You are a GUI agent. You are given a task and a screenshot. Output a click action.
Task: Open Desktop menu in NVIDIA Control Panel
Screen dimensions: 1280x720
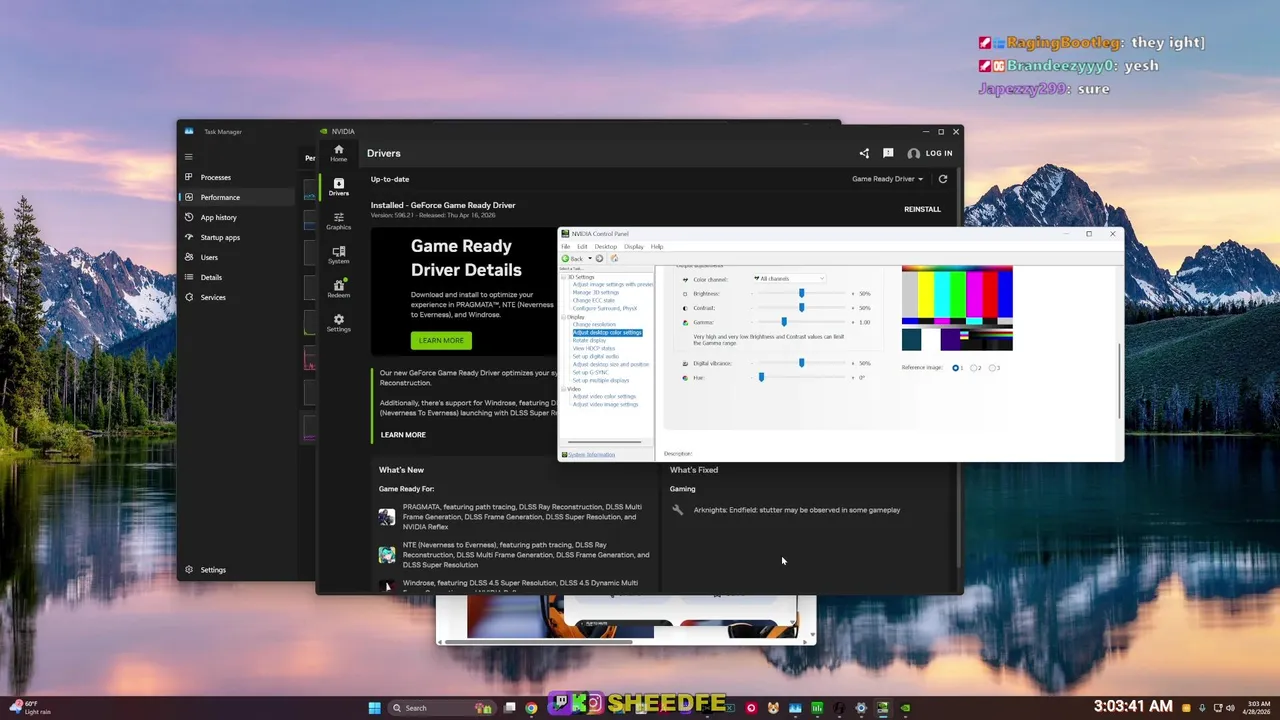pos(606,246)
